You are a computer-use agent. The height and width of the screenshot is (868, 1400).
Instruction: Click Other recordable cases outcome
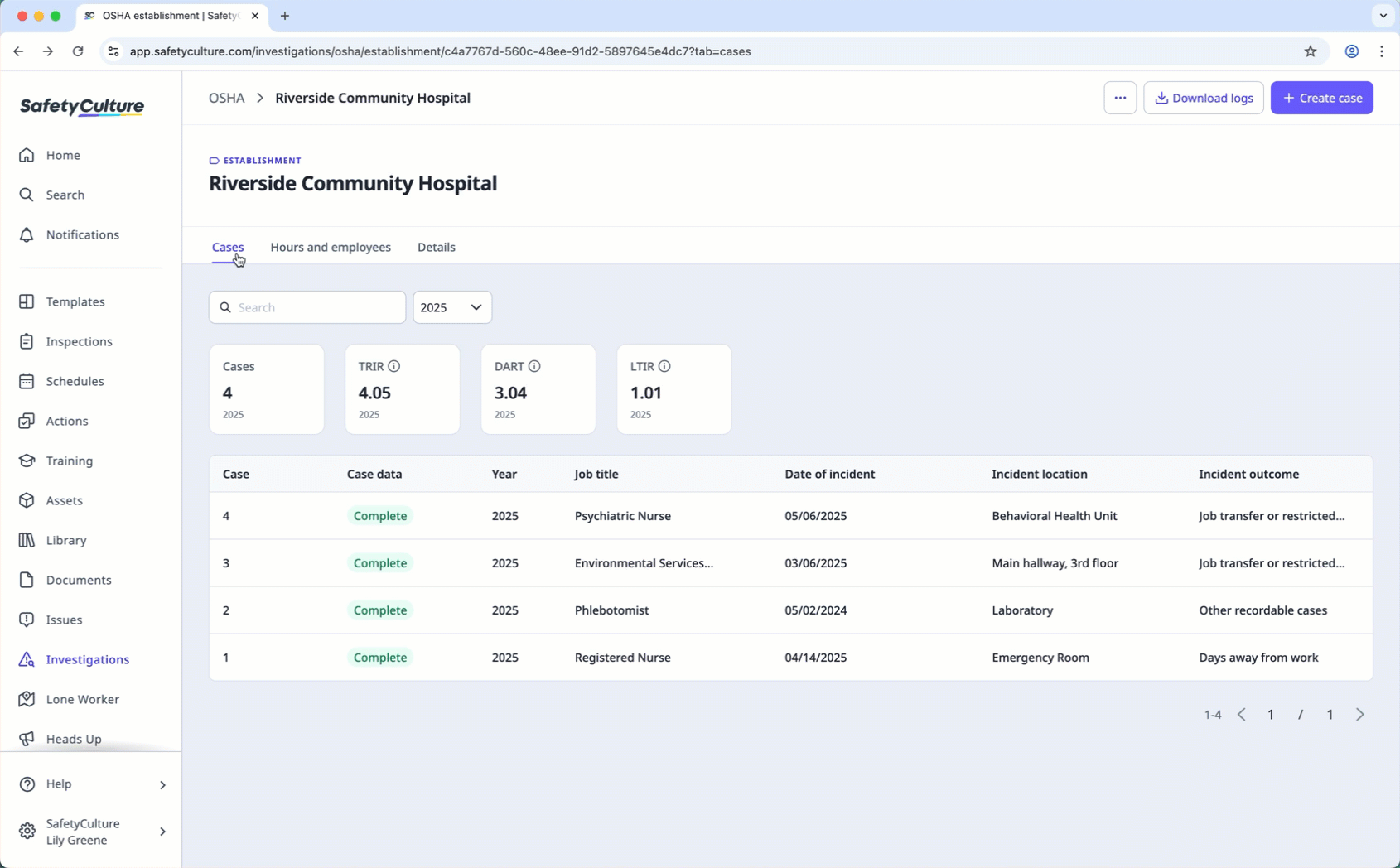click(1262, 610)
